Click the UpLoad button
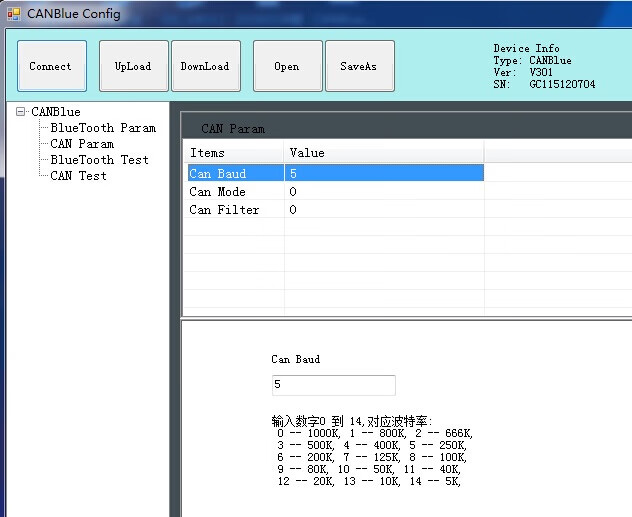This screenshot has height=517, width=632. [133, 66]
